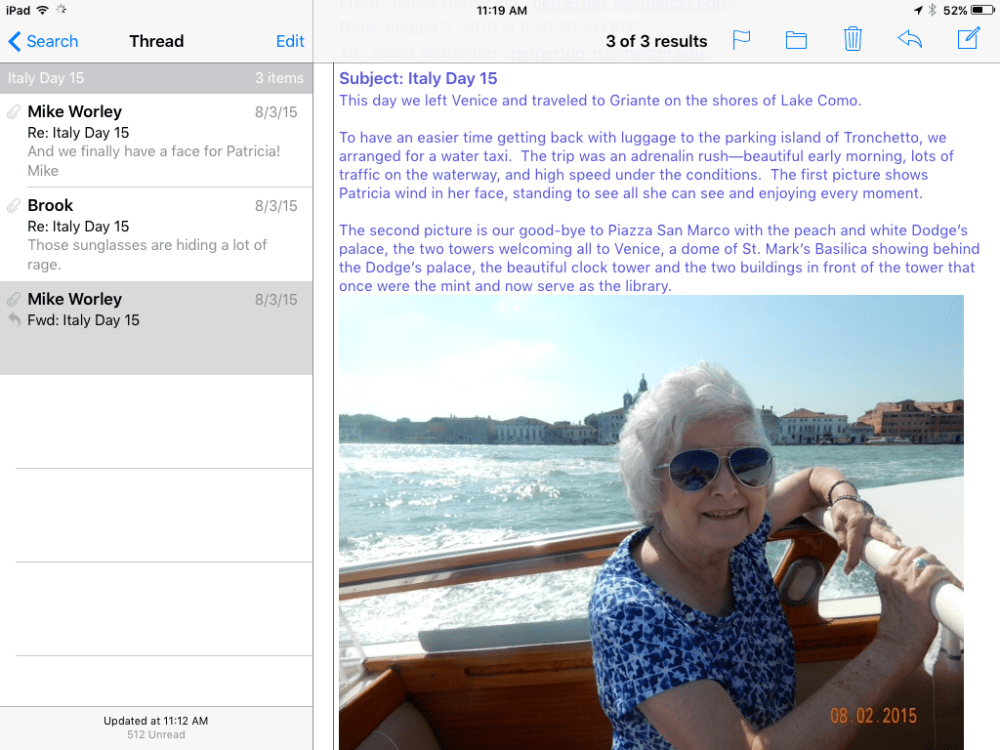
Task: Select Brook's Re: Italy Day 15 message
Action: tap(156, 230)
